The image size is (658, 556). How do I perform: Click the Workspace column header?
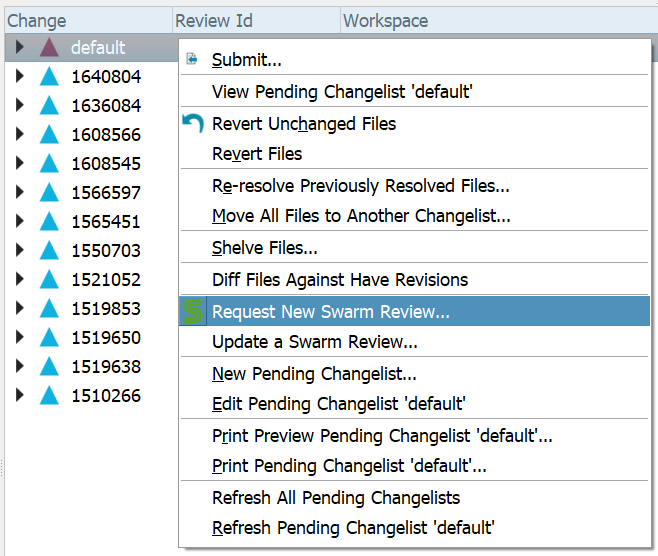pyautogui.click(x=385, y=20)
